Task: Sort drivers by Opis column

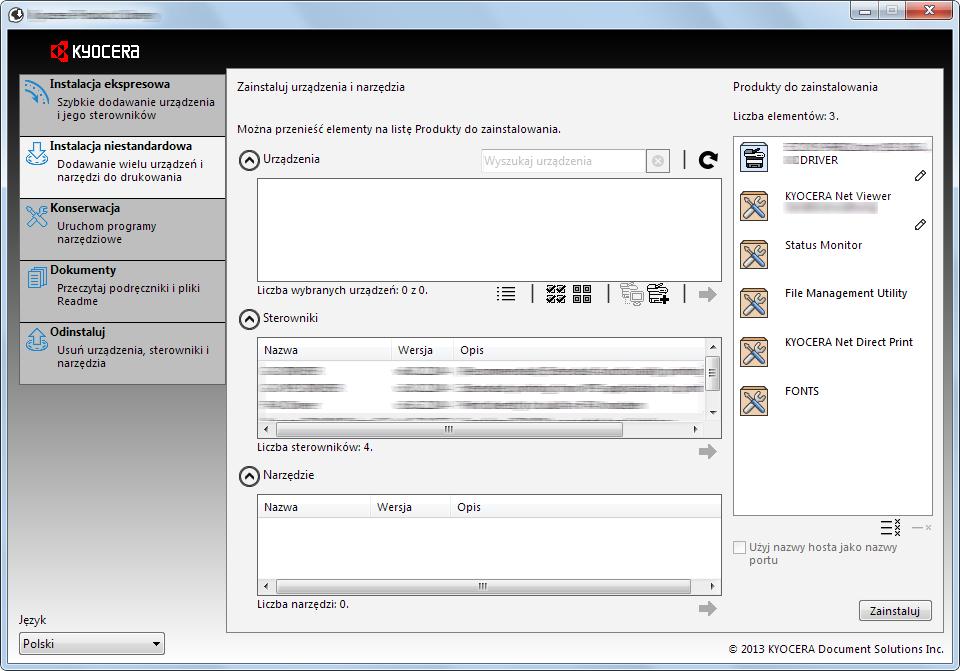Action: click(579, 350)
